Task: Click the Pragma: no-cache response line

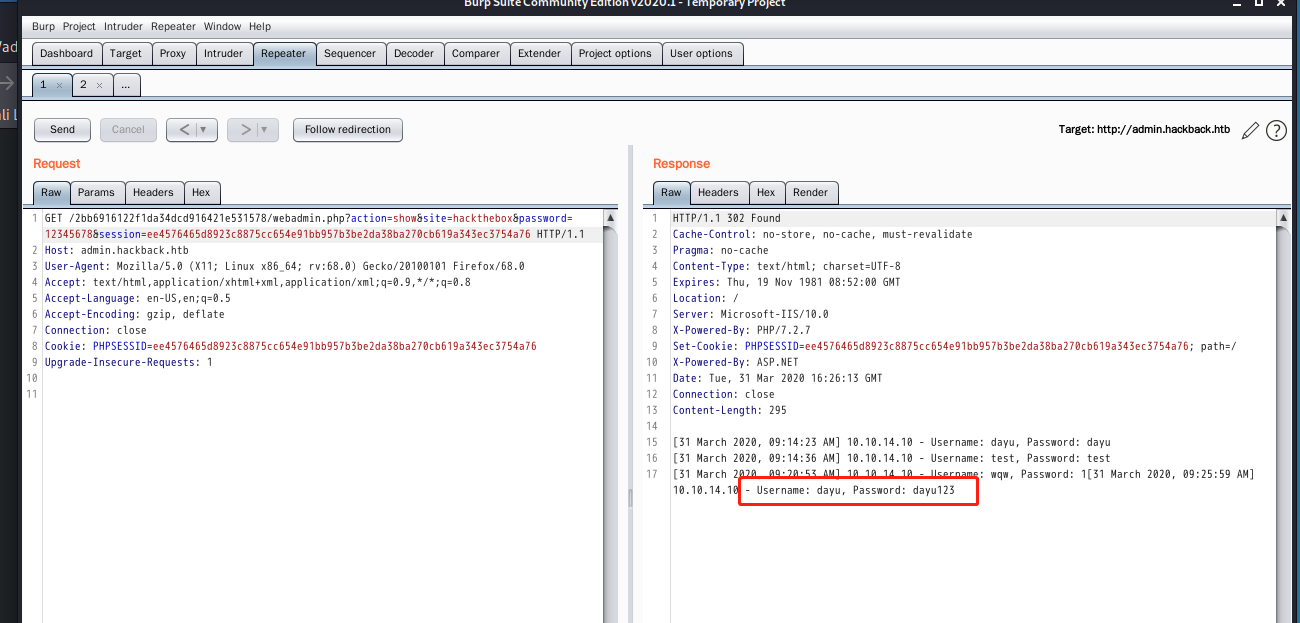Action: (x=721, y=250)
